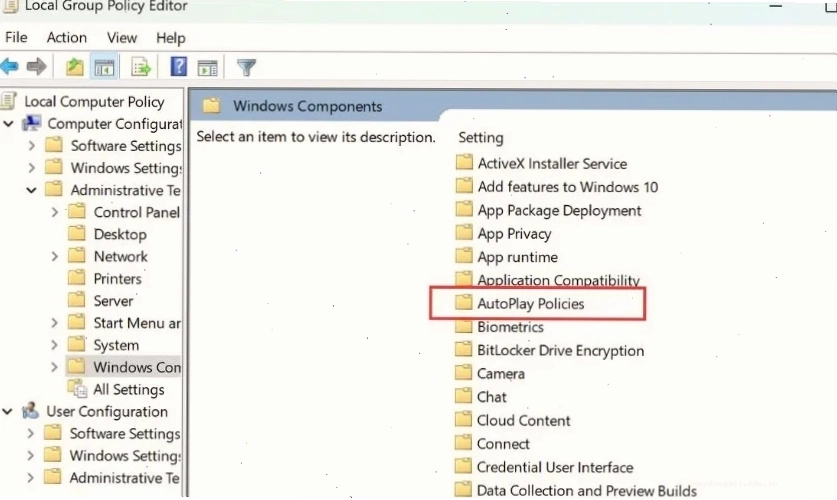The width and height of the screenshot is (837, 500).
Task: Expand the Control Panel tree node
Action: tap(54, 212)
